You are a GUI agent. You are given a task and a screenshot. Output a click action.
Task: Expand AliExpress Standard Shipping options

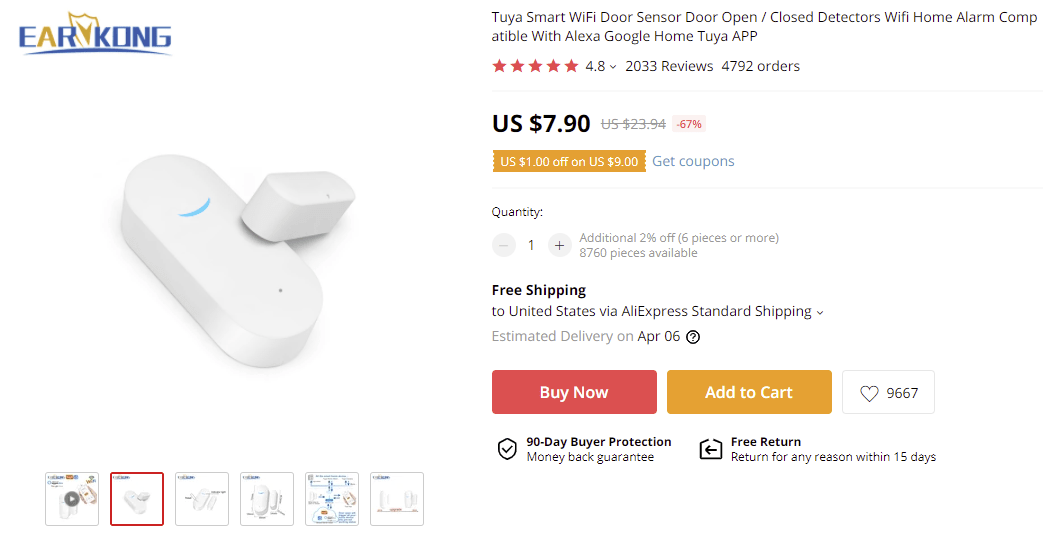(x=820, y=312)
